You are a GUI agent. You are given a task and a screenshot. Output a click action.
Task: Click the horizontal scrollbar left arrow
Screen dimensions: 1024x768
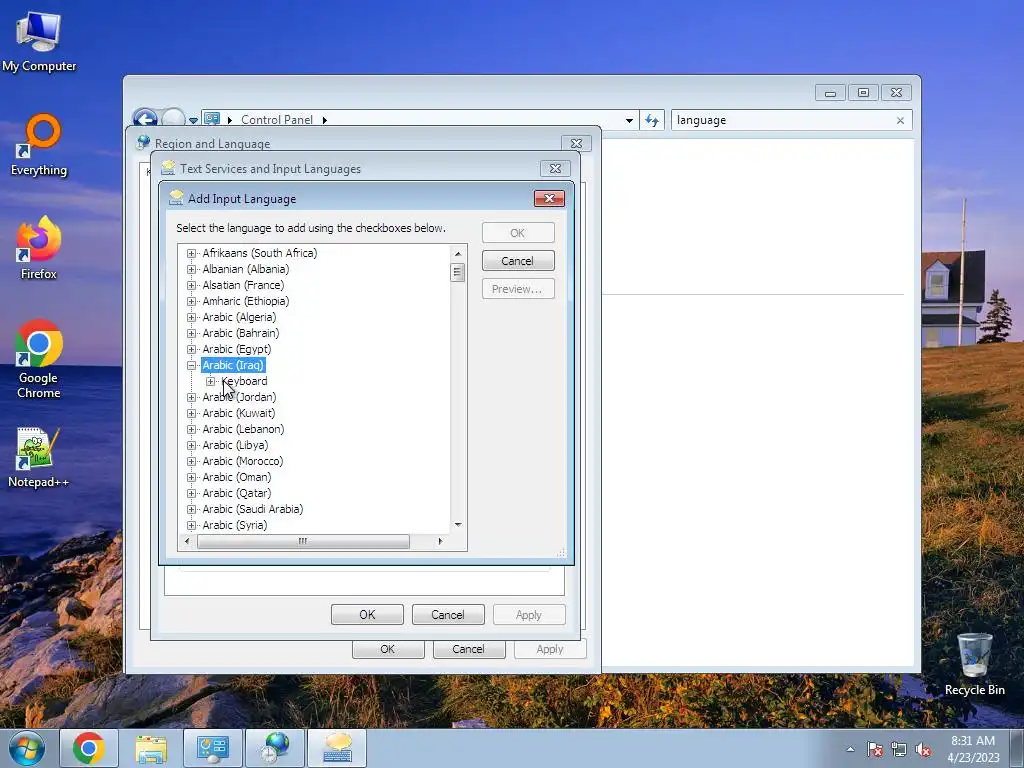(187, 541)
